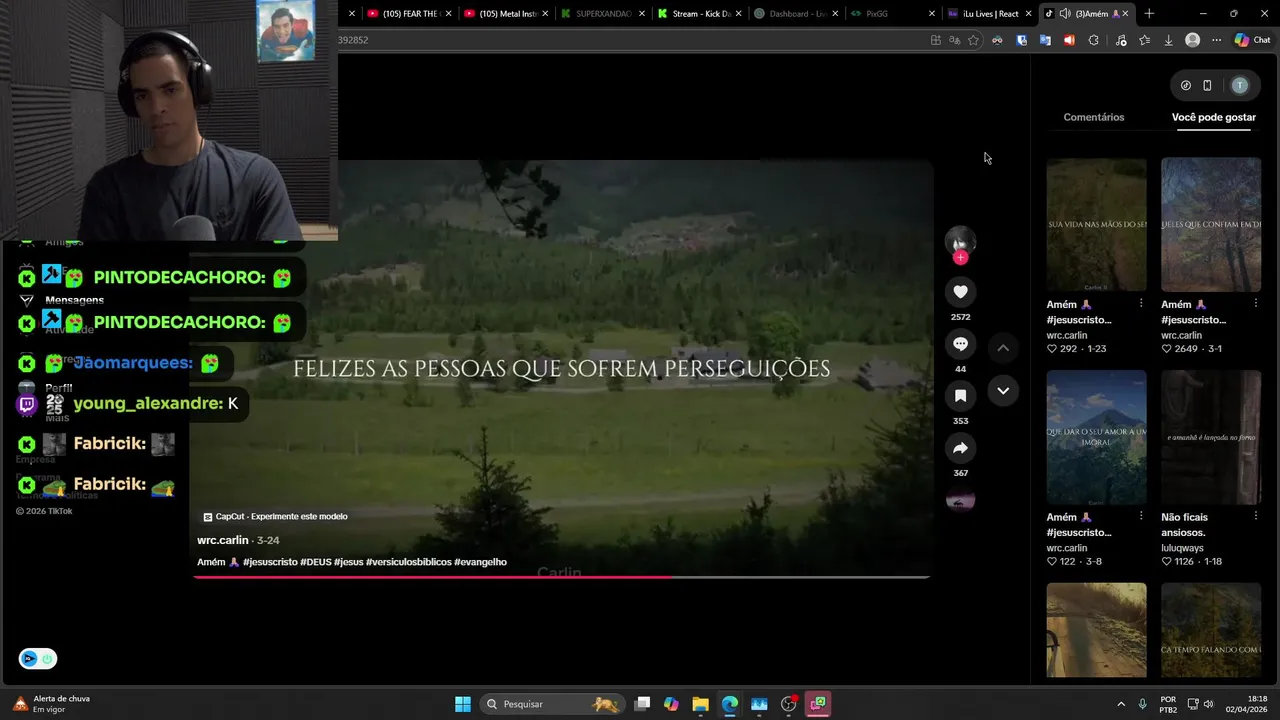The width and height of the screenshot is (1280, 720).
Task: Click the Pesquisar taskbar search box
Action: (x=552, y=704)
